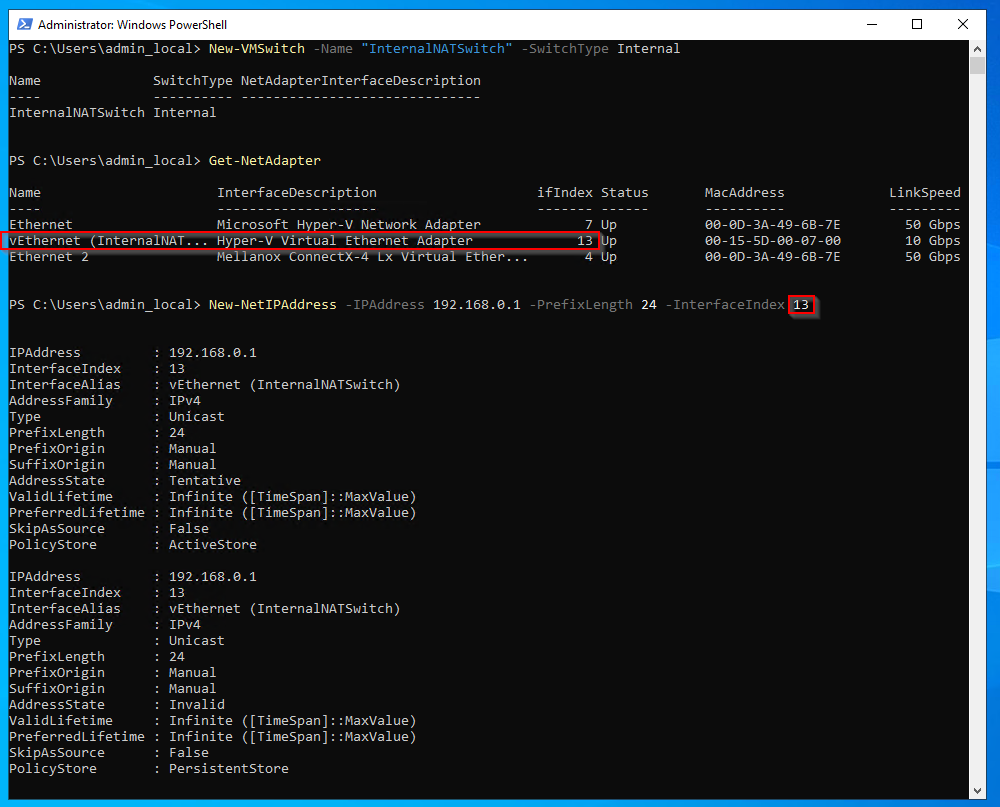The width and height of the screenshot is (1000, 807).
Task: Click the "InternalNATSwitch" quoted string
Action: pos(437,48)
